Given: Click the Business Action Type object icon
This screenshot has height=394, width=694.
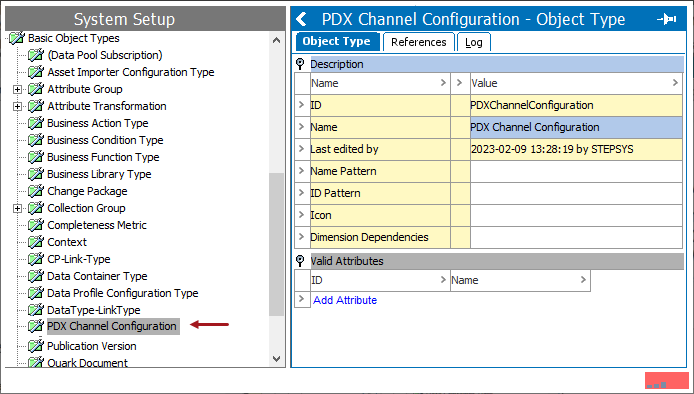Looking at the screenshot, I should (36, 123).
